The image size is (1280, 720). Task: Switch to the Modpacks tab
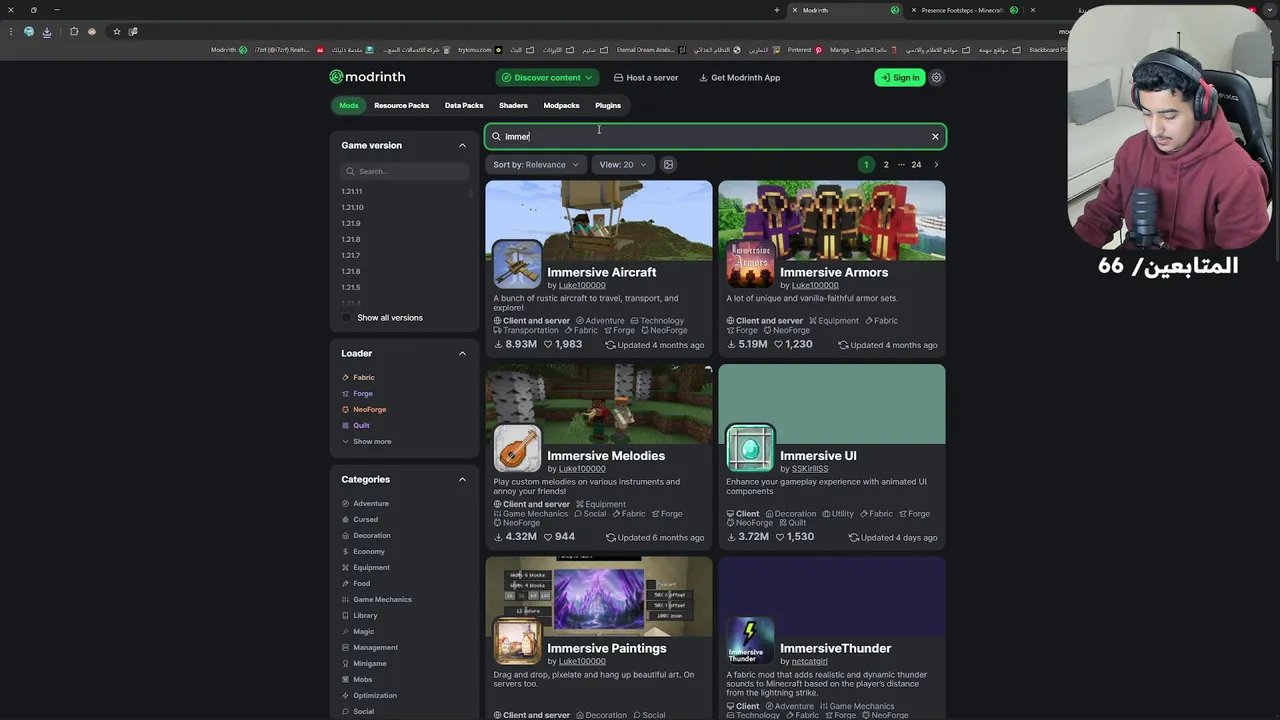pos(561,105)
